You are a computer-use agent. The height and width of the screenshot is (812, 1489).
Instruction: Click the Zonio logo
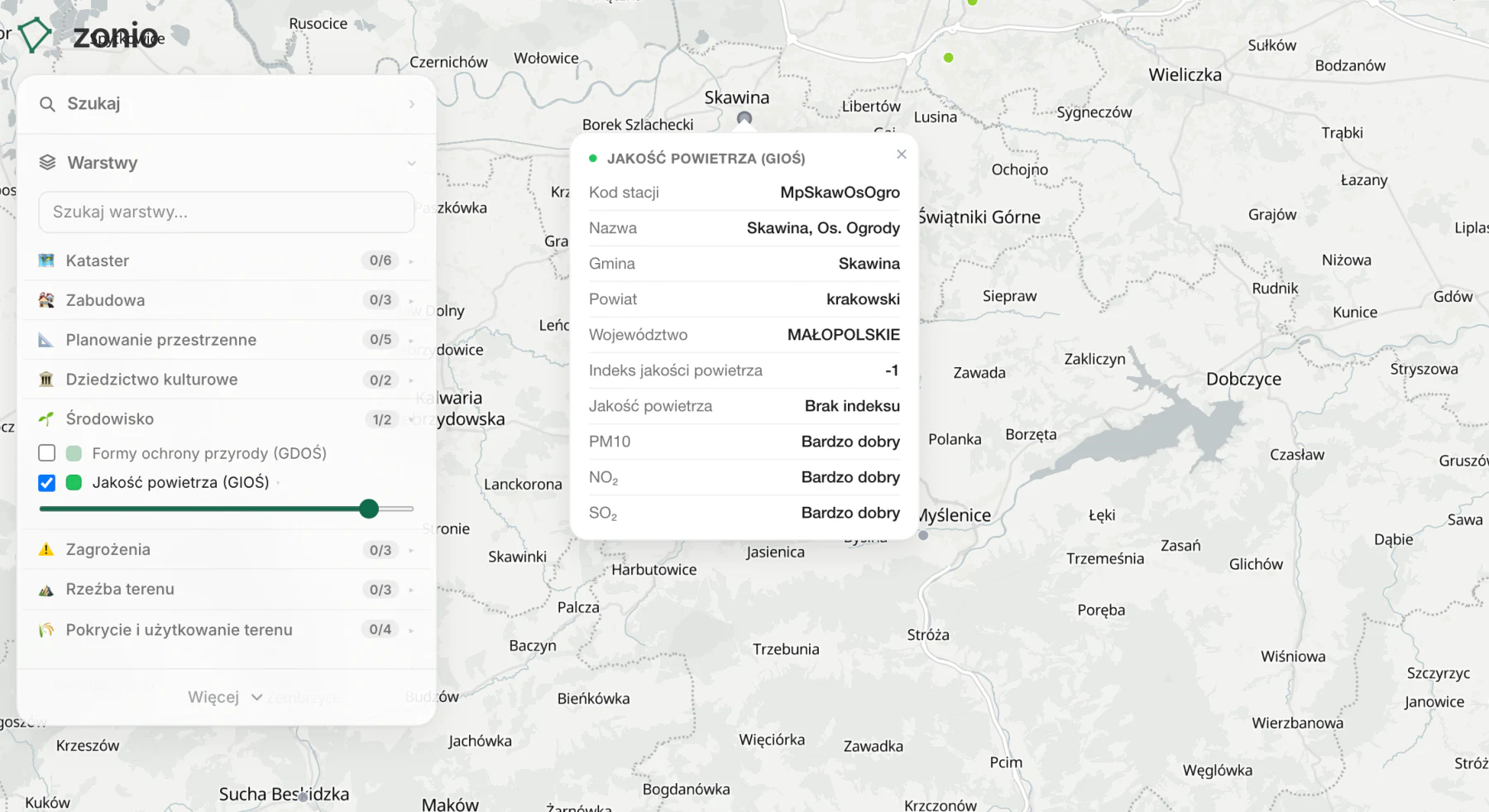(x=89, y=36)
